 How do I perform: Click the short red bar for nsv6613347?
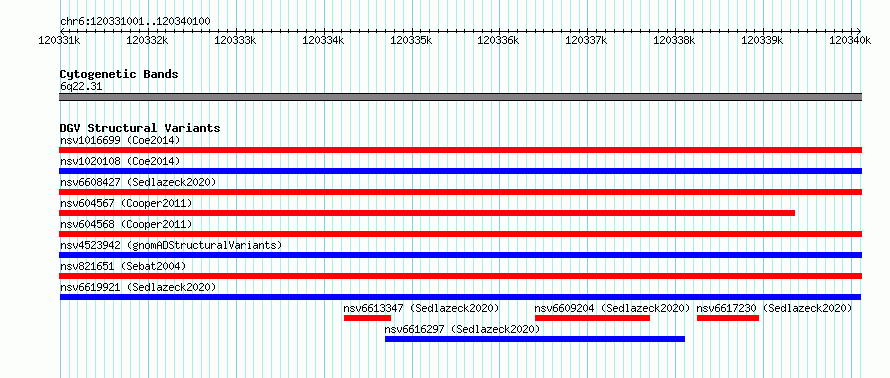[367, 318]
